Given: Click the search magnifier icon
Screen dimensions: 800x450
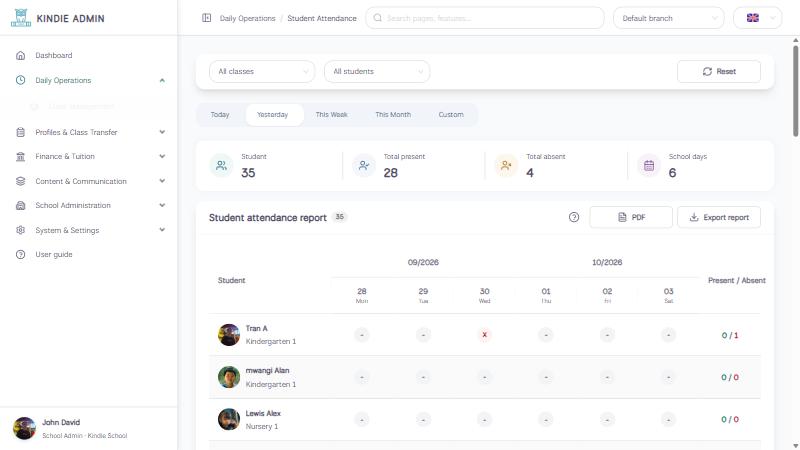Looking at the screenshot, I should (x=378, y=18).
